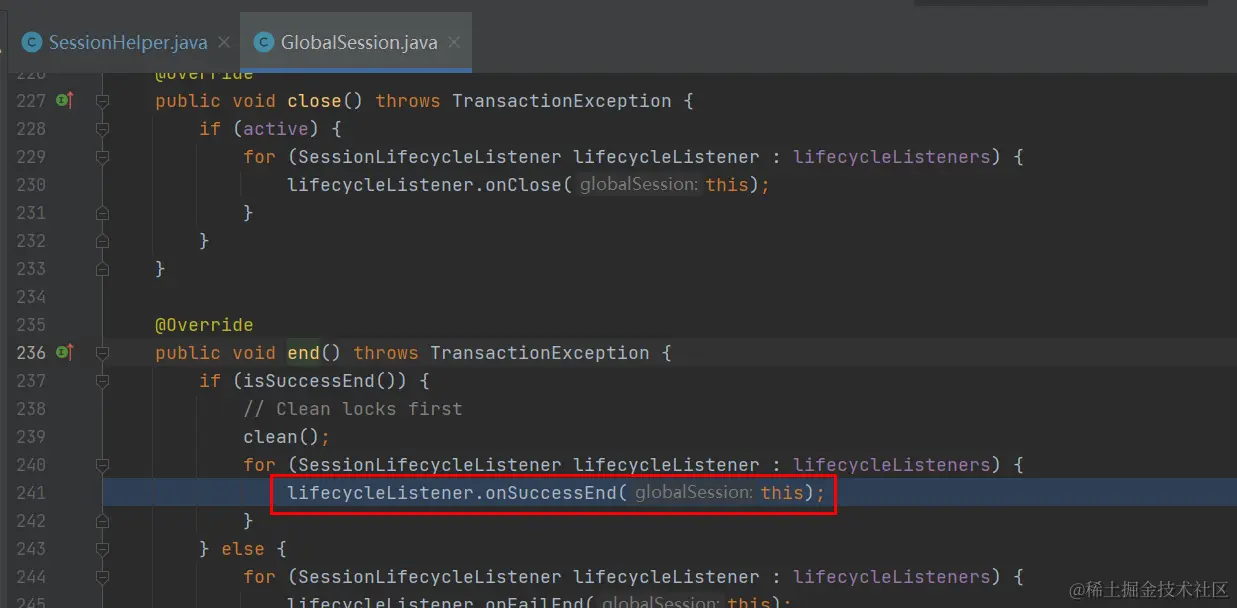The width and height of the screenshot is (1237, 608).
Task: Click line number 239 in the gutter
Action: 31,437
